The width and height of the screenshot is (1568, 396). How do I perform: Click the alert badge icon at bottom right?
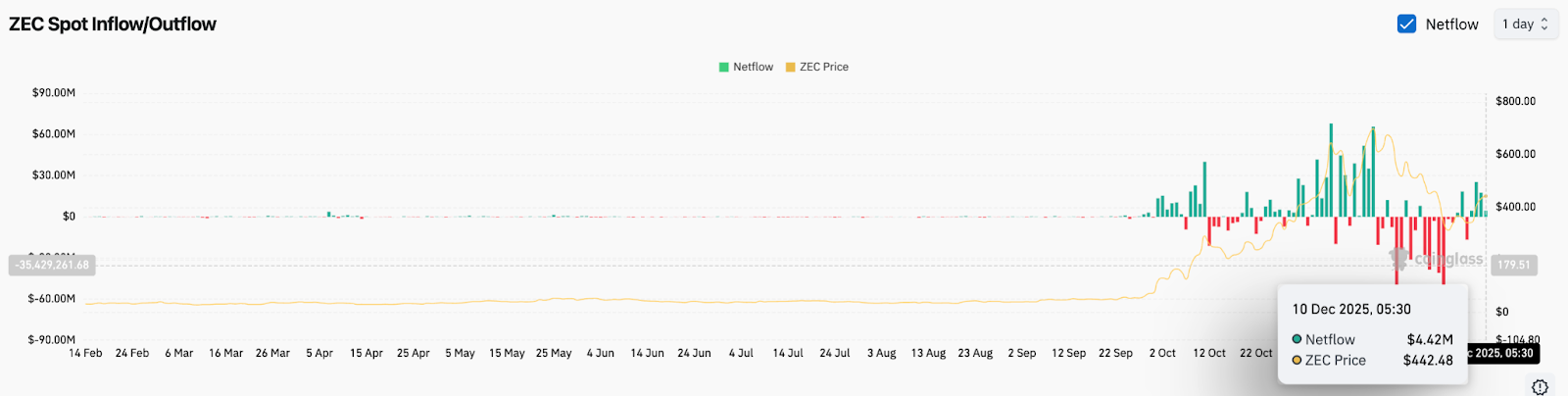pos(1540,386)
